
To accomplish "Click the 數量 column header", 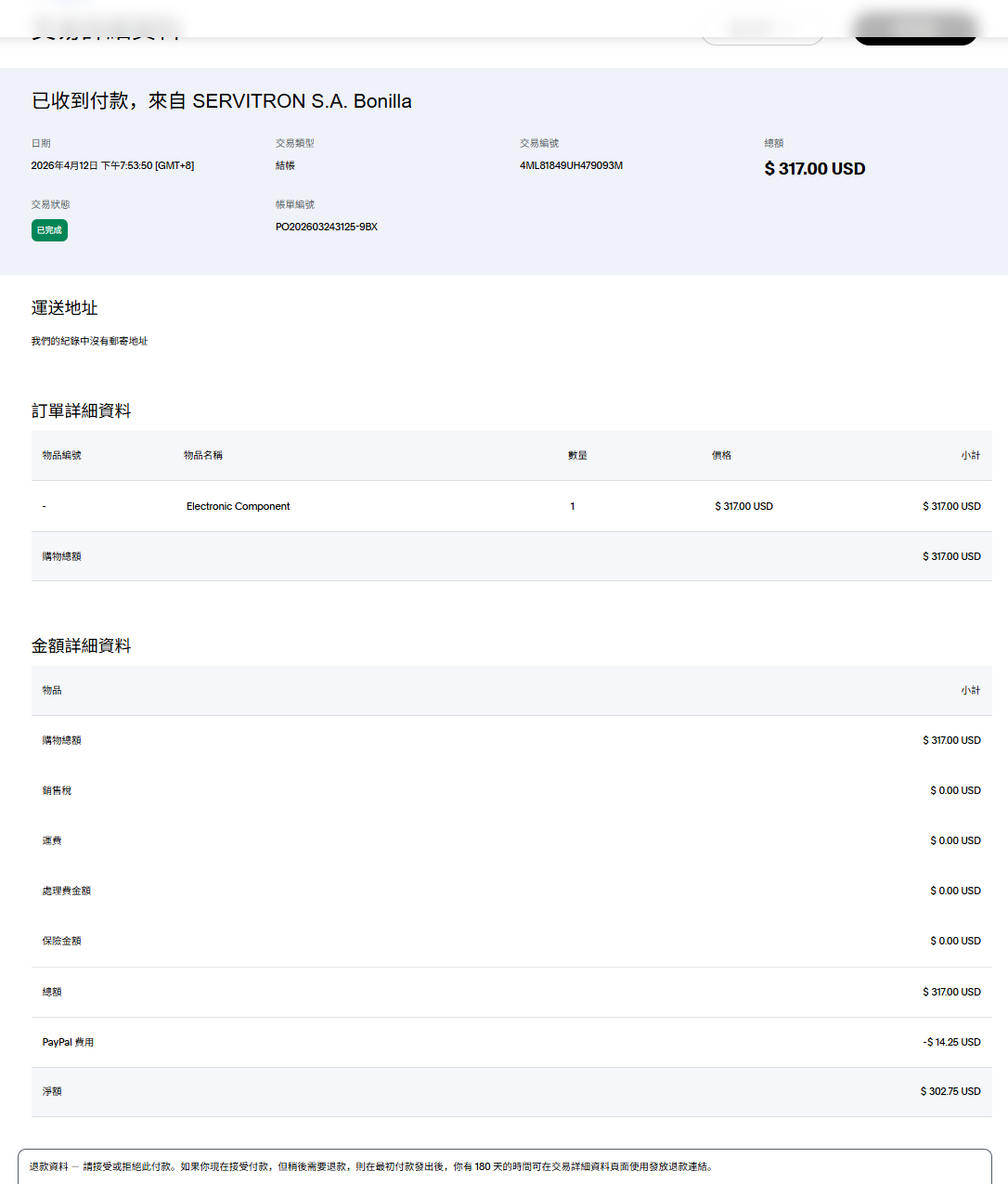I will 577,456.
